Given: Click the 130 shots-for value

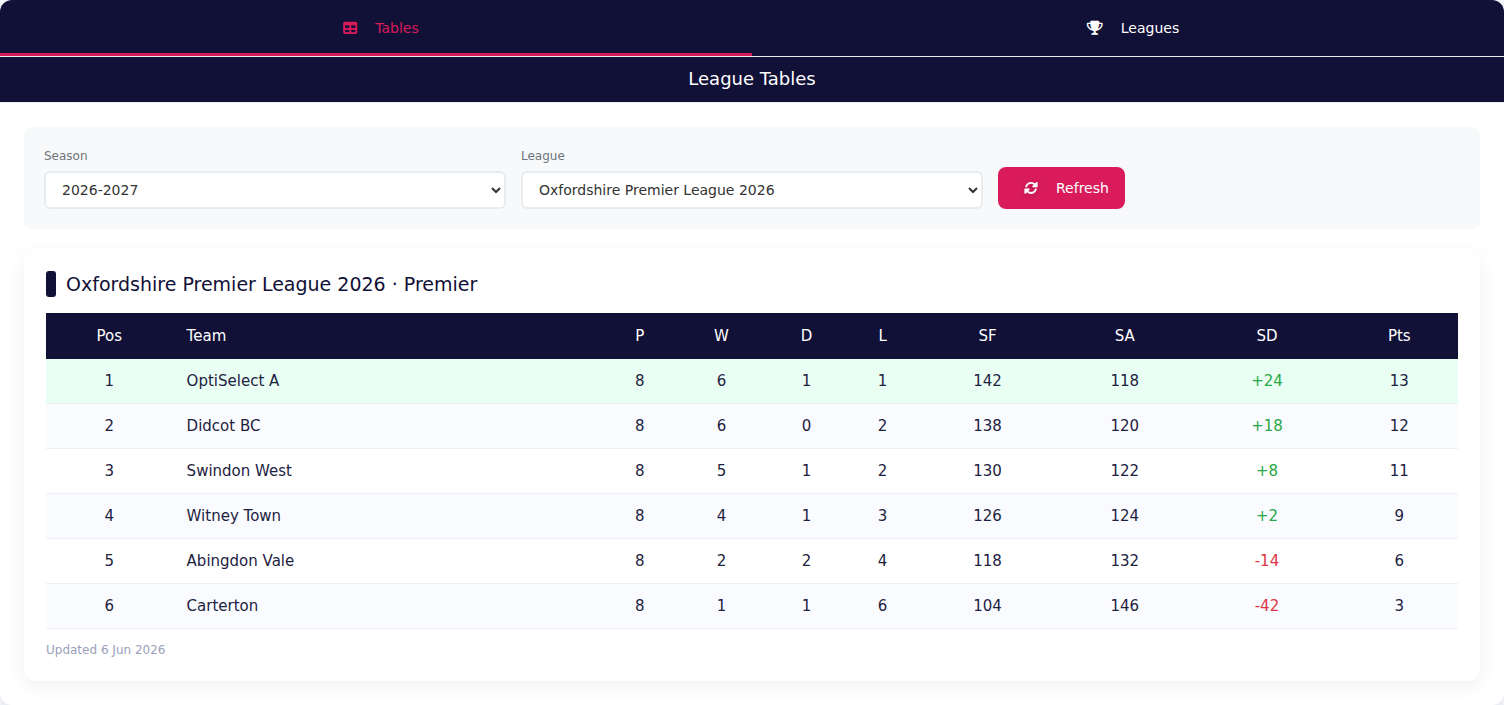Looking at the screenshot, I should [987, 471].
